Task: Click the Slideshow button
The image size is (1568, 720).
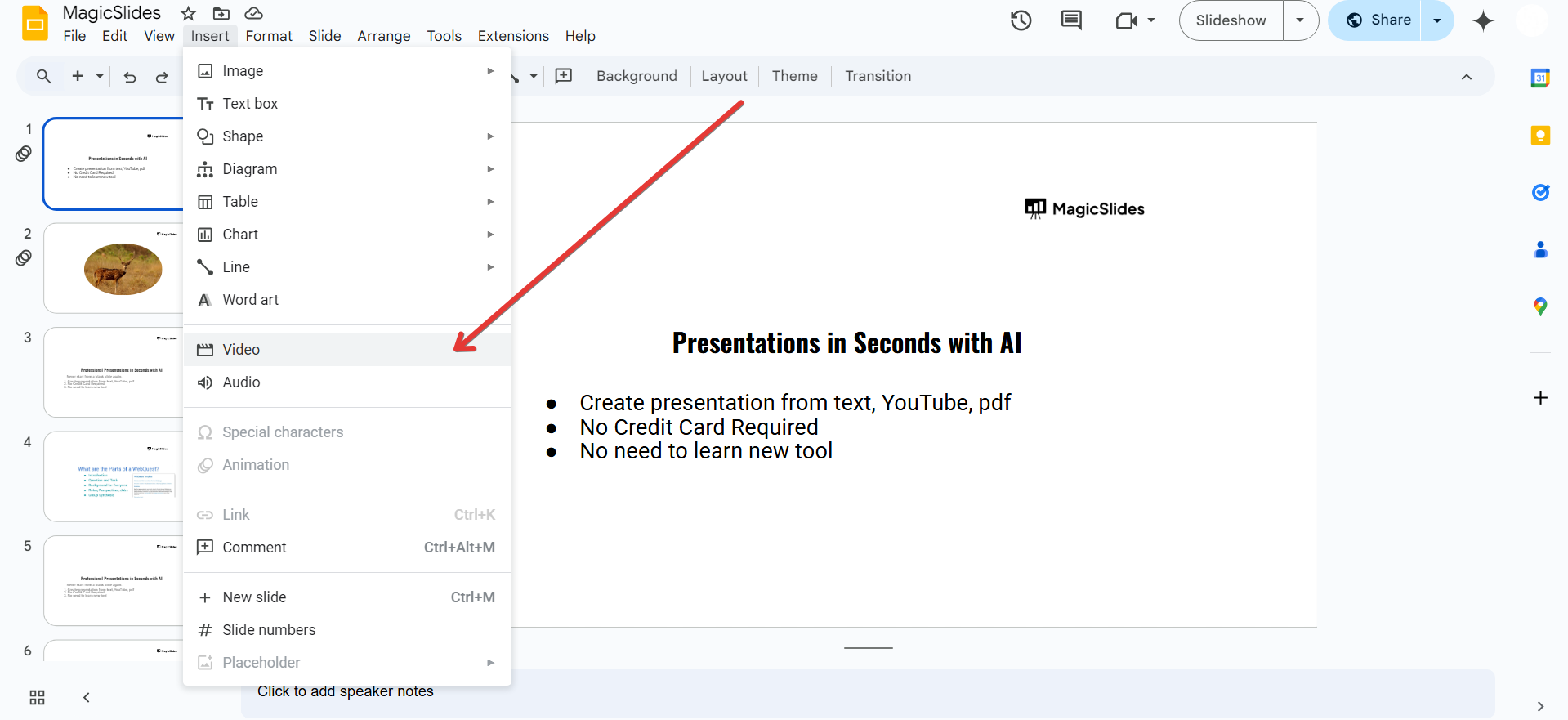Action: click(x=1231, y=20)
